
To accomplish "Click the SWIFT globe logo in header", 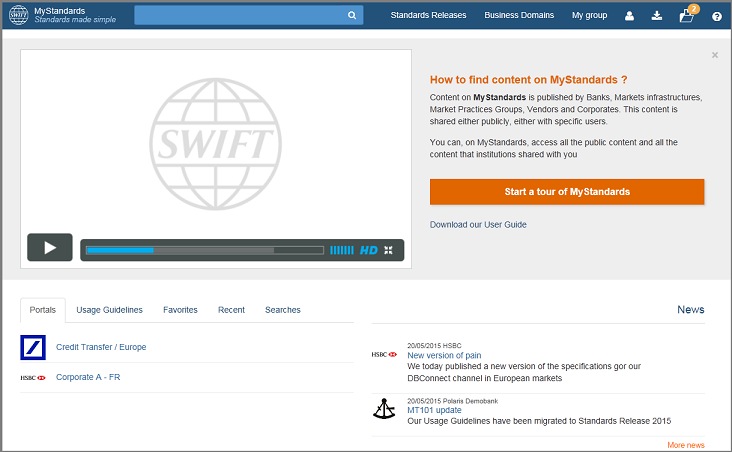I will [x=19, y=15].
